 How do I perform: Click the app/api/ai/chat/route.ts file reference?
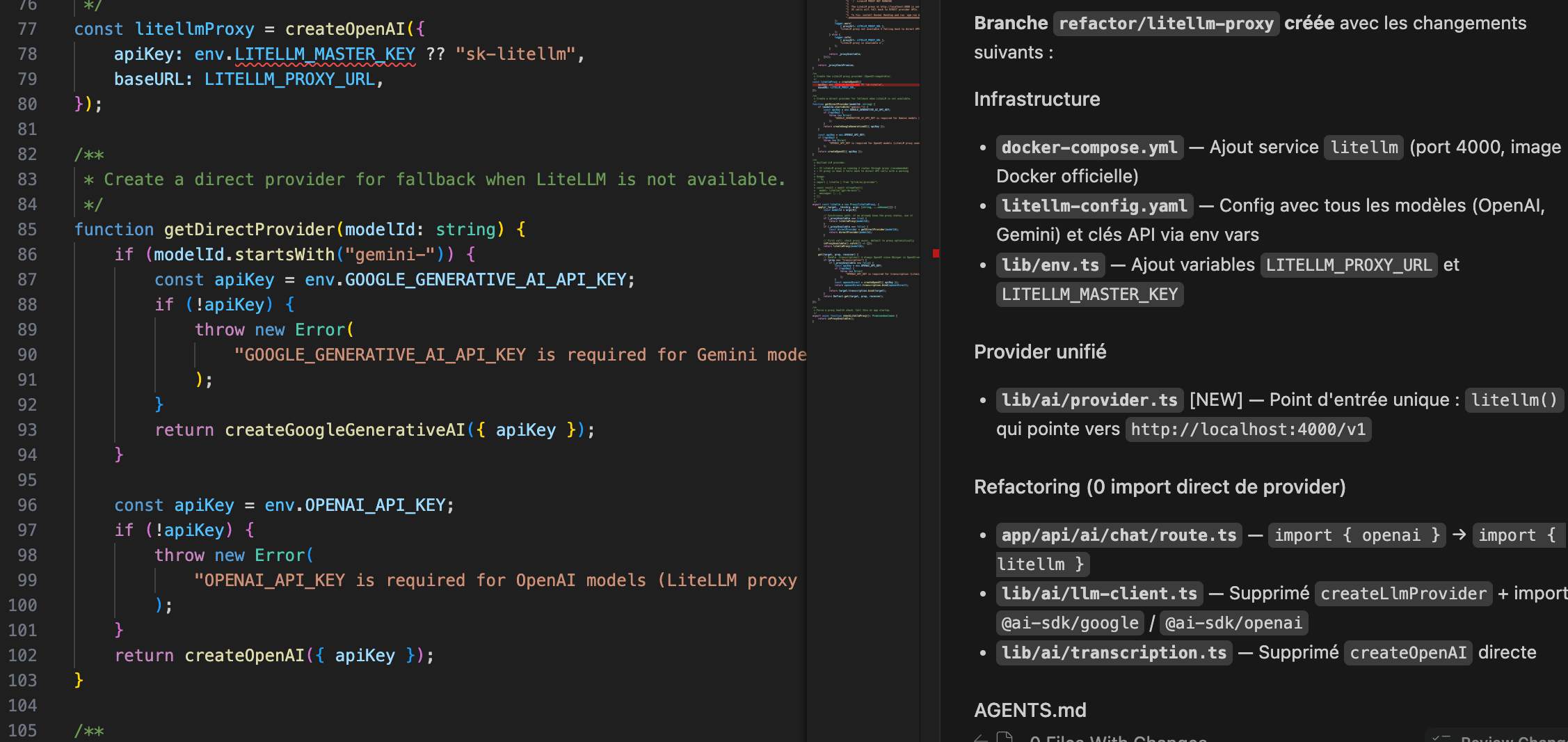point(1118,535)
